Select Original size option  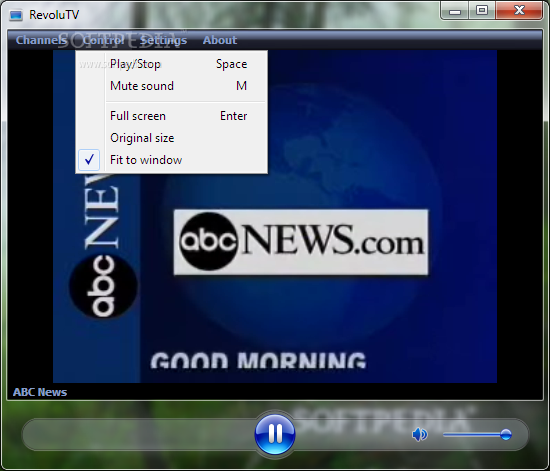click(x=172, y=138)
